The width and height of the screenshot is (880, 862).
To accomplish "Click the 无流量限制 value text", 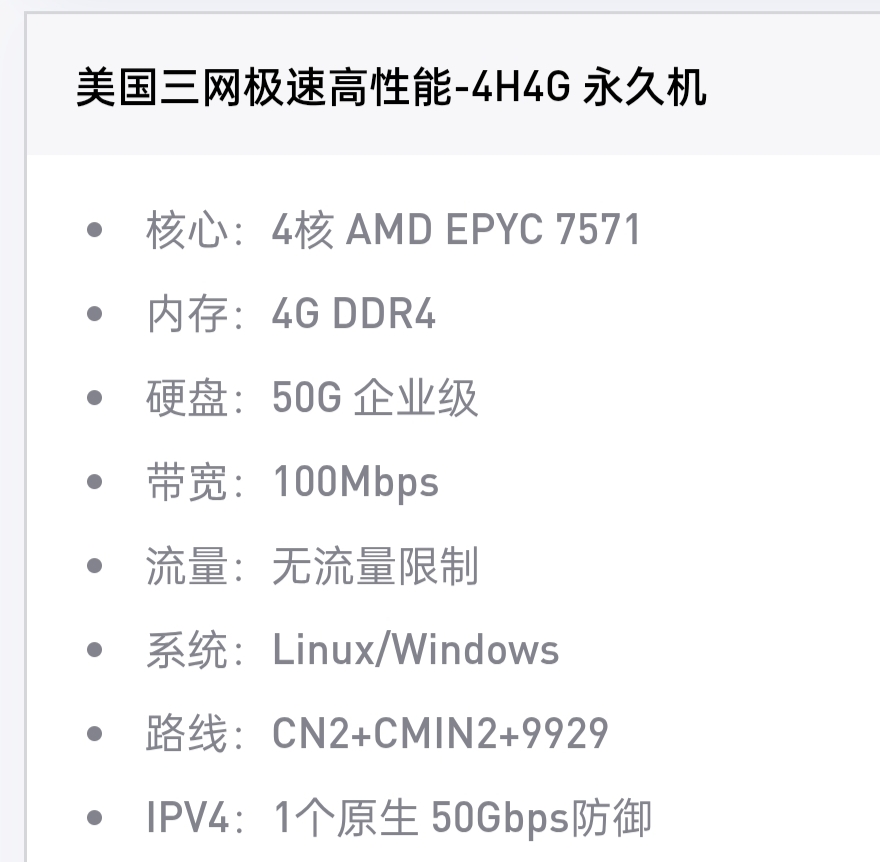I will (375, 567).
